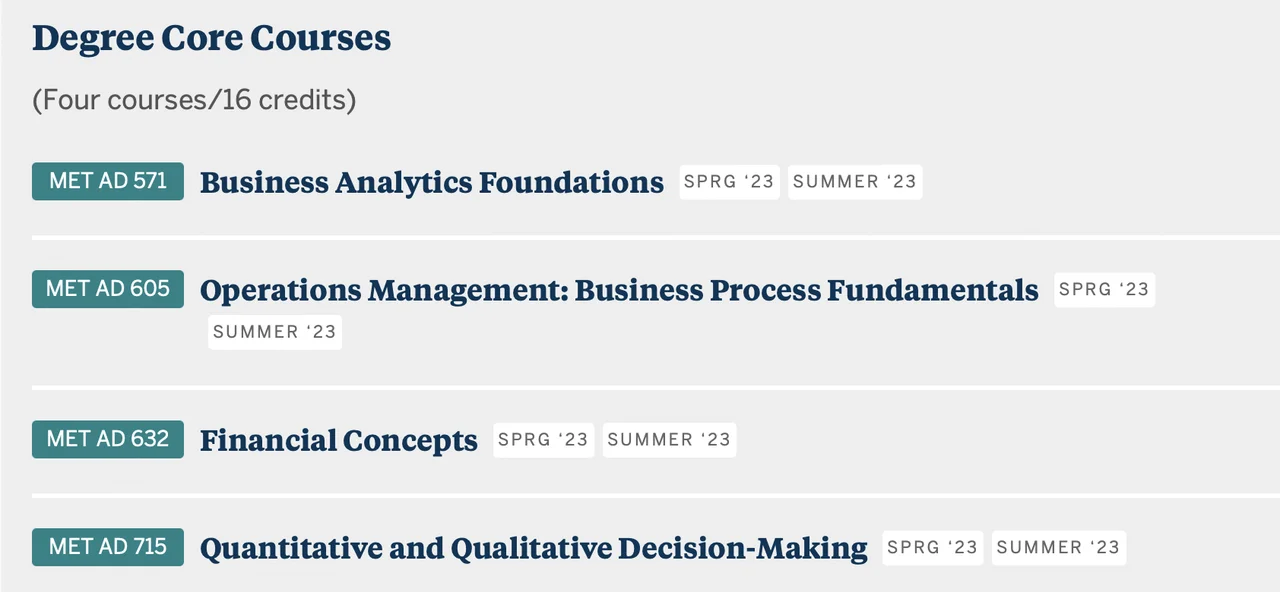
Task: Select SPRG '23 tag beside Financial Concepts
Action: click(x=543, y=440)
